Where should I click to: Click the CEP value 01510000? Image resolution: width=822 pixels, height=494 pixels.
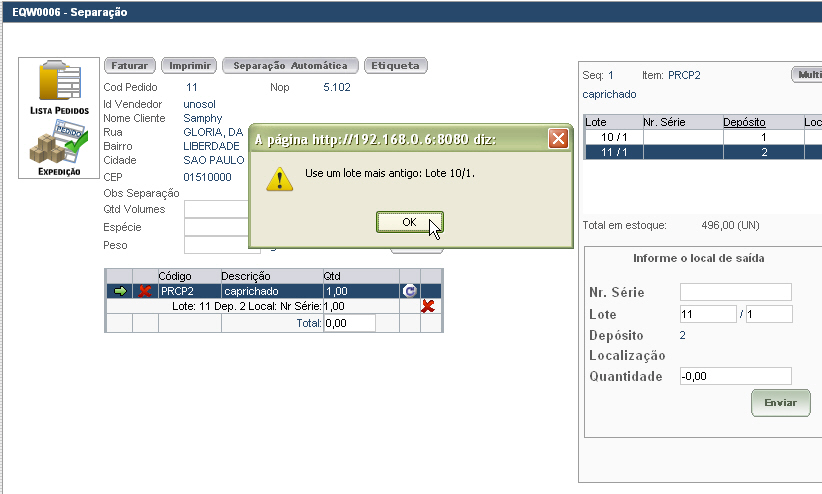tap(207, 177)
